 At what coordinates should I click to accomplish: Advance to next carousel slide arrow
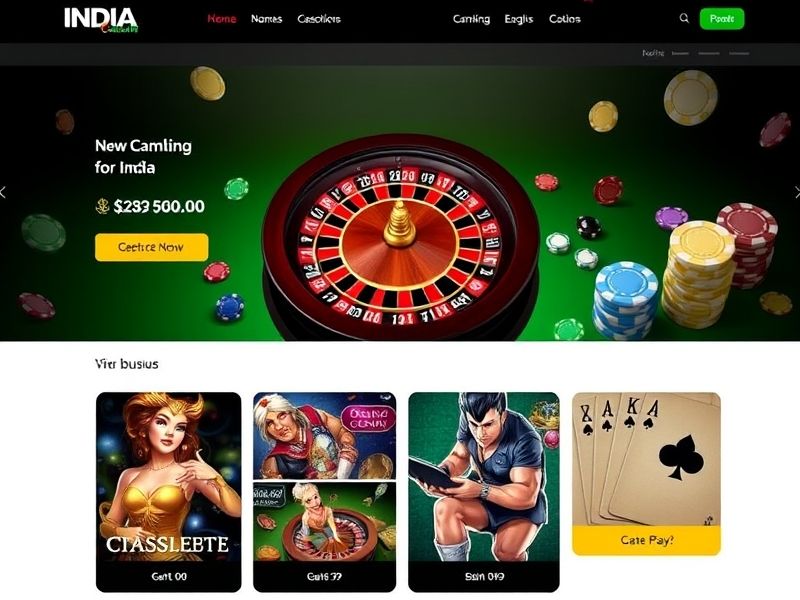click(797, 192)
